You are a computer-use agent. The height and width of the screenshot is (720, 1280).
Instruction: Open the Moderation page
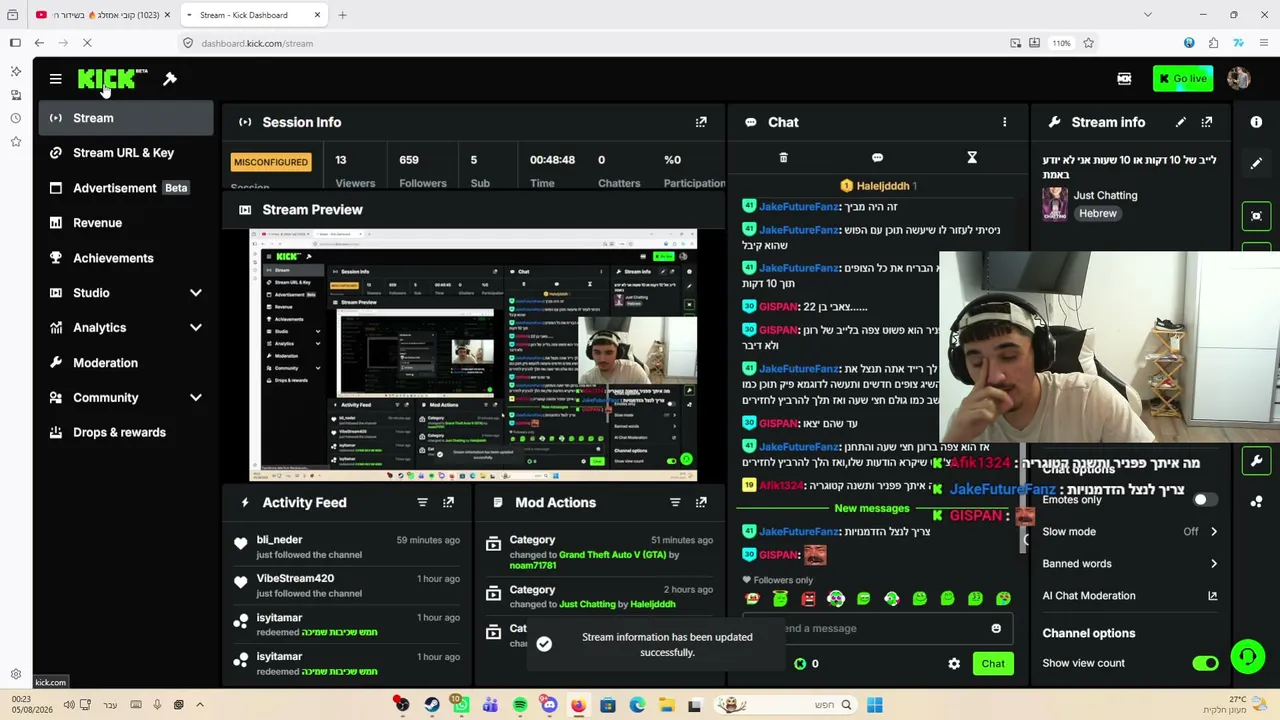pos(126,363)
